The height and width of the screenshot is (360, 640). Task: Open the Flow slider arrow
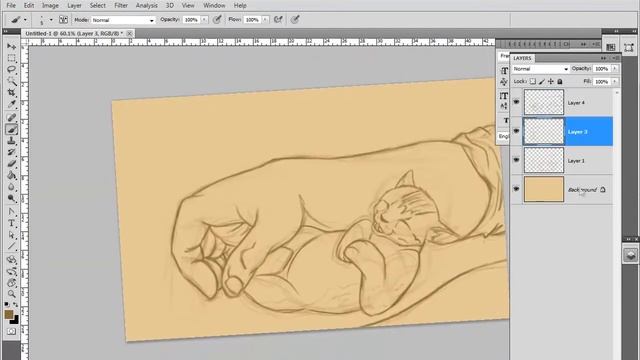(x=265, y=20)
